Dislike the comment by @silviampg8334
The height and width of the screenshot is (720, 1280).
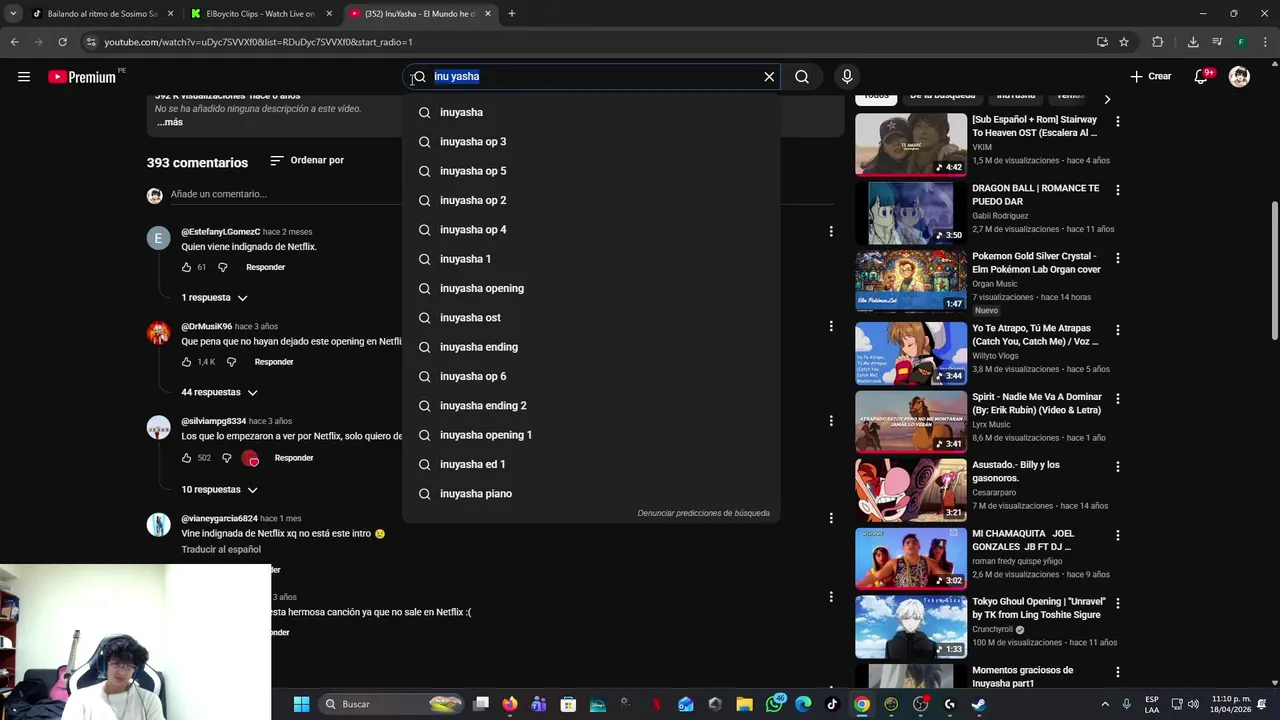pyautogui.click(x=226, y=458)
